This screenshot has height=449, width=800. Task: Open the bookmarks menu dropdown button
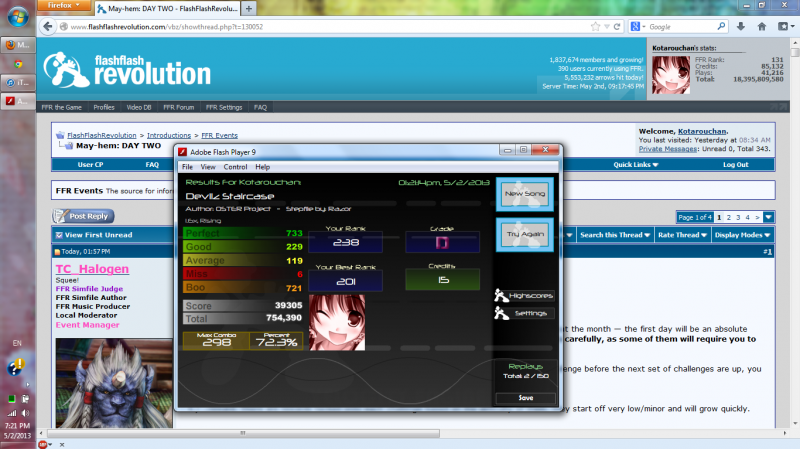point(786,27)
